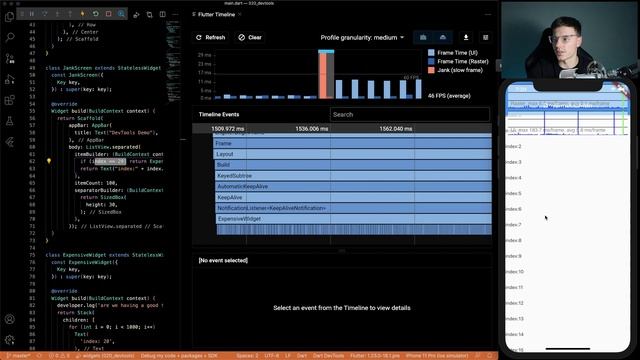Click the master branch in the status bar
The image size is (640, 360).
tap(19, 356)
